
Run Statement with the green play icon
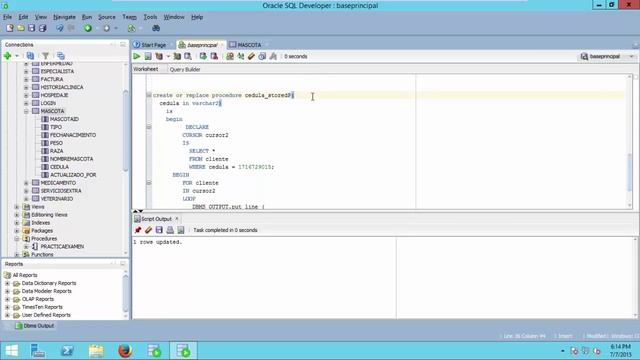(x=137, y=56)
